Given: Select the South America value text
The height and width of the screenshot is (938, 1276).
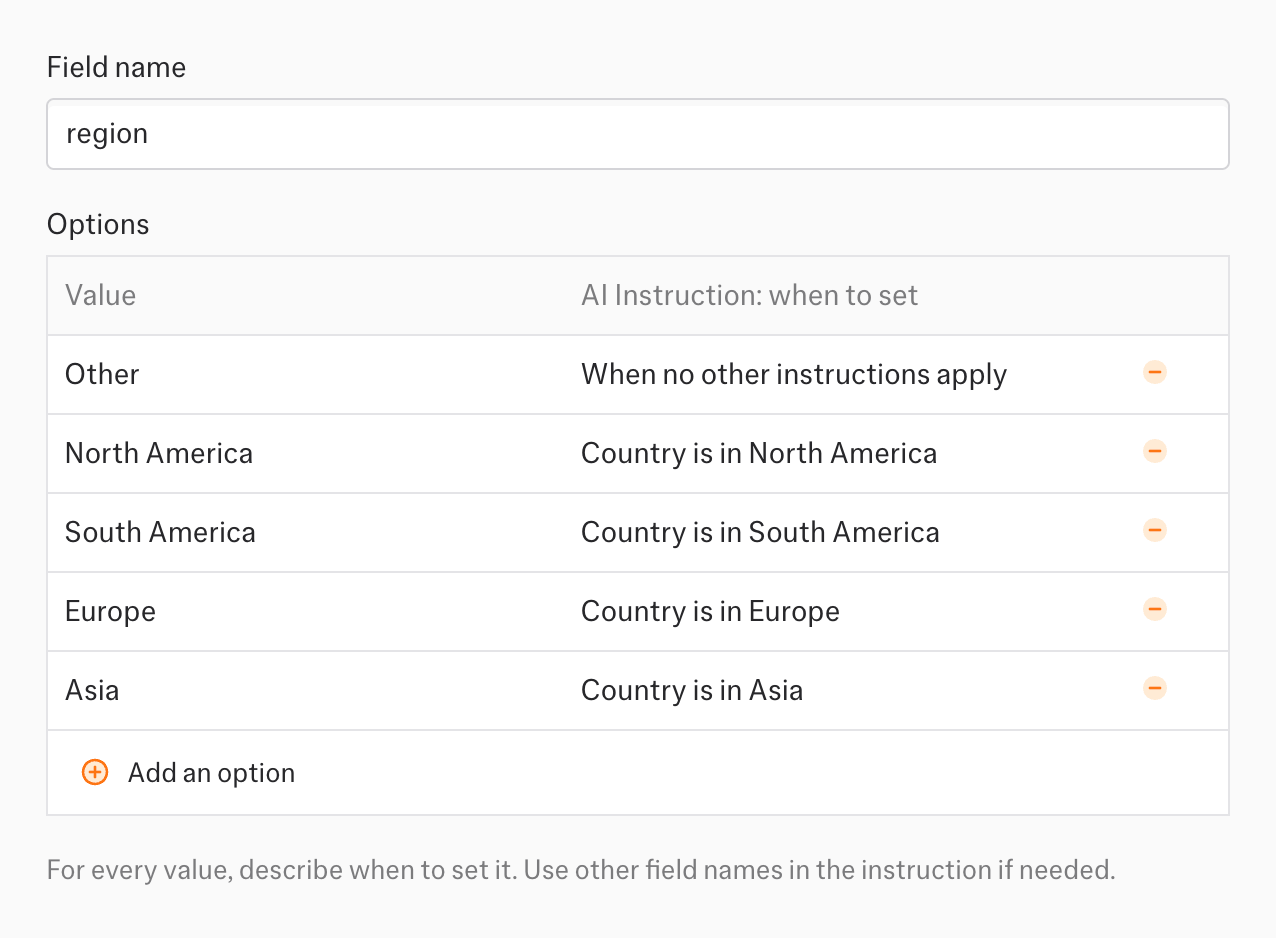Looking at the screenshot, I should pyautogui.click(x=160, y=532).
